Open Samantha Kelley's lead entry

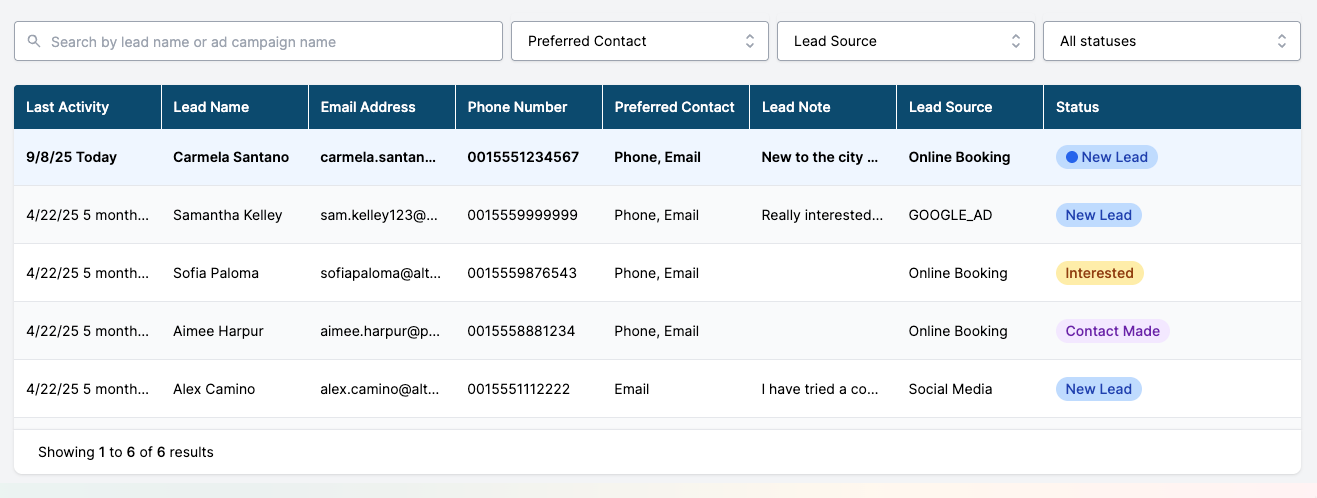(657, 215)
